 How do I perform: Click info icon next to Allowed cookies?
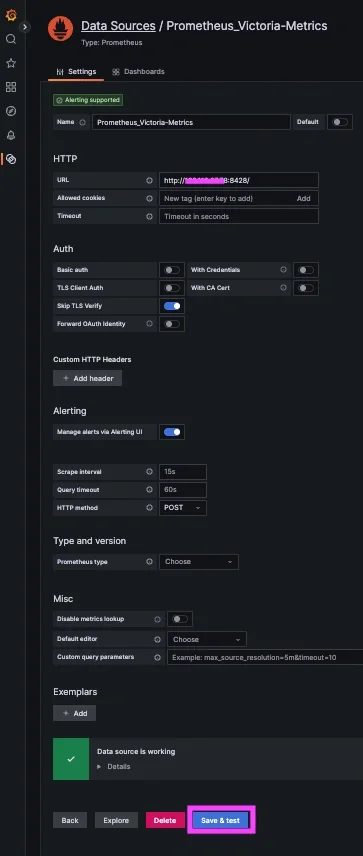pyautogui.click(x=150, y=198)
